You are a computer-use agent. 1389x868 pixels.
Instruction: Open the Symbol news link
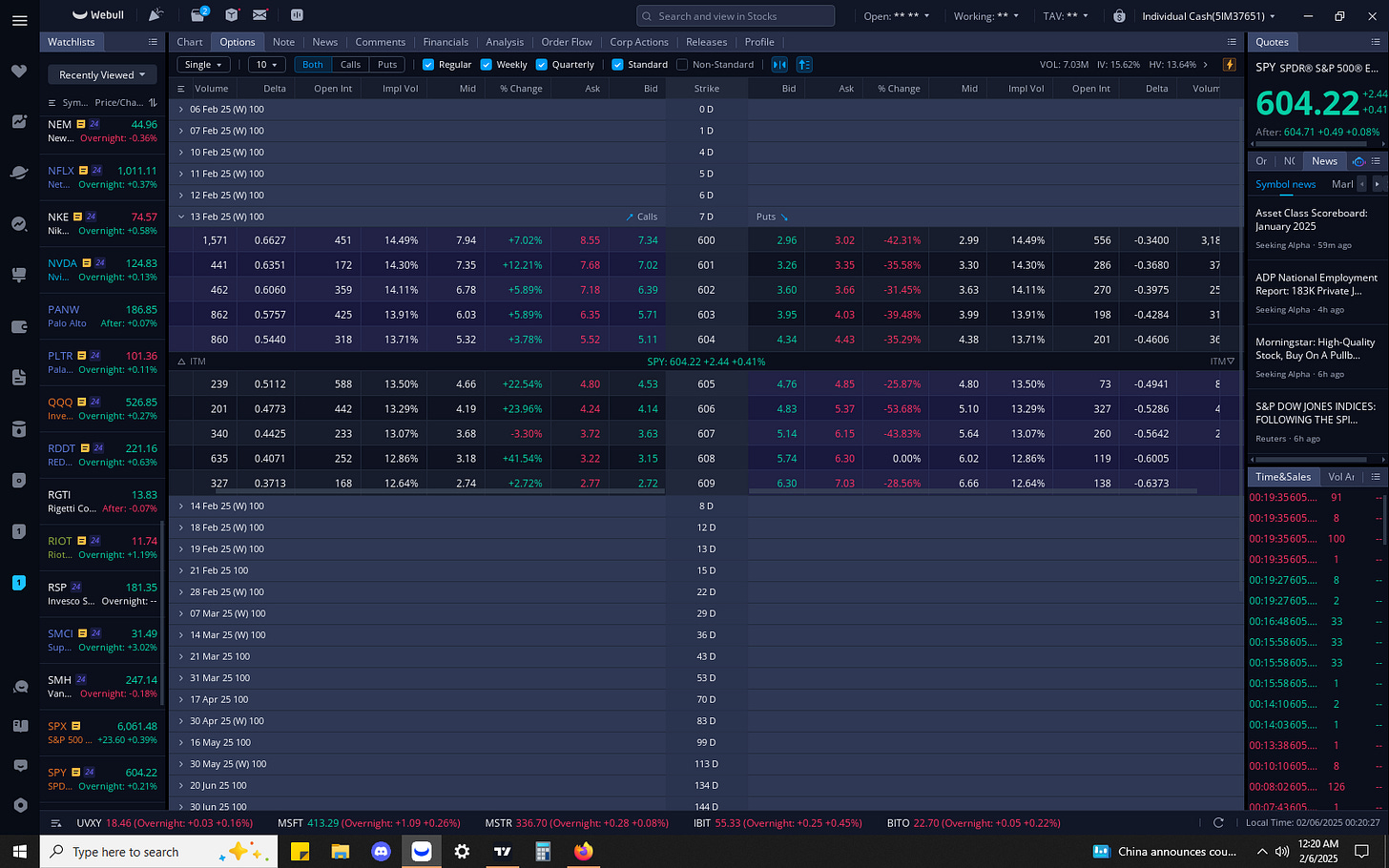click(1285, 184)
